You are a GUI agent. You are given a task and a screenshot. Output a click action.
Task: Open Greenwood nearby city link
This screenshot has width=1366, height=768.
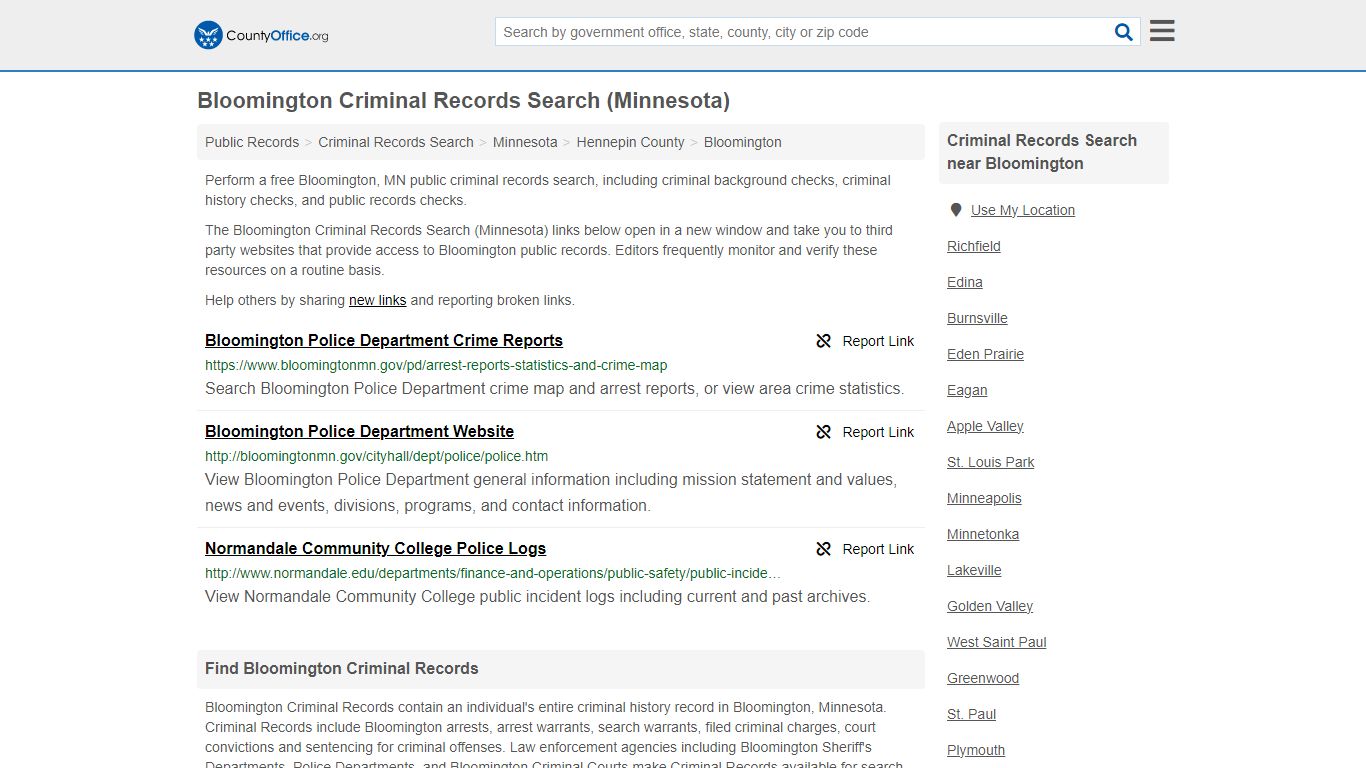(983, 678)
